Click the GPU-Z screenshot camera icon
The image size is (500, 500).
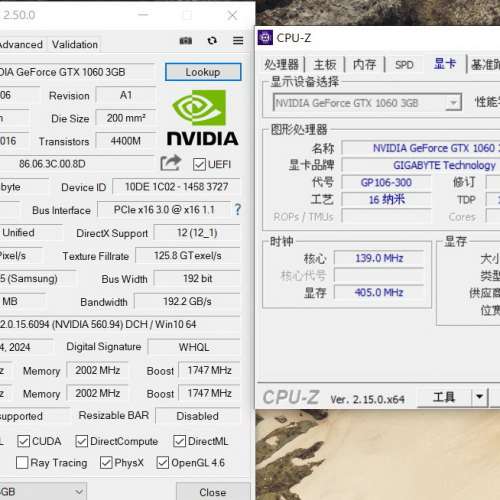tap(186, 41)
